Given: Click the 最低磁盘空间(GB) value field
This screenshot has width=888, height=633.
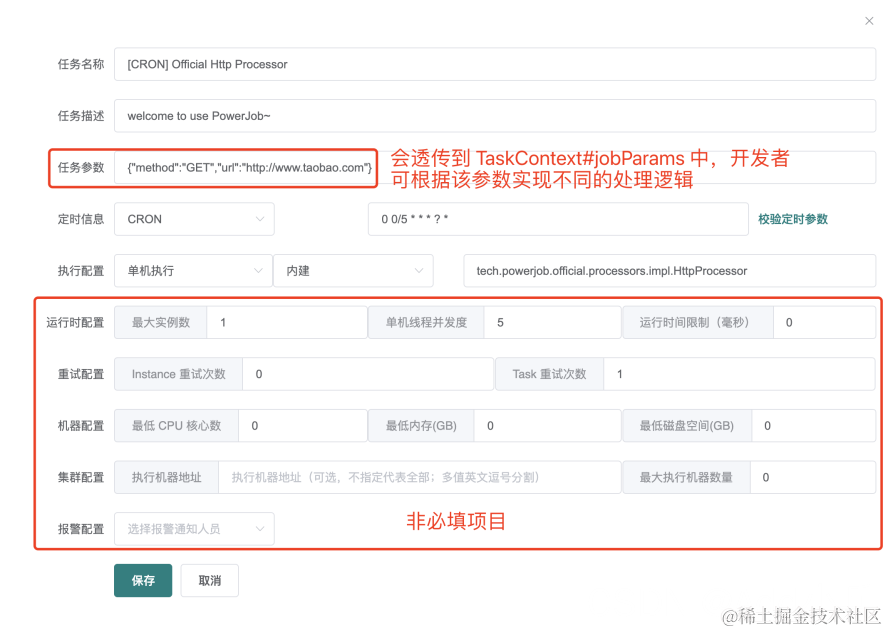Looking at the screenshot, I should click(x=814, y=426).
